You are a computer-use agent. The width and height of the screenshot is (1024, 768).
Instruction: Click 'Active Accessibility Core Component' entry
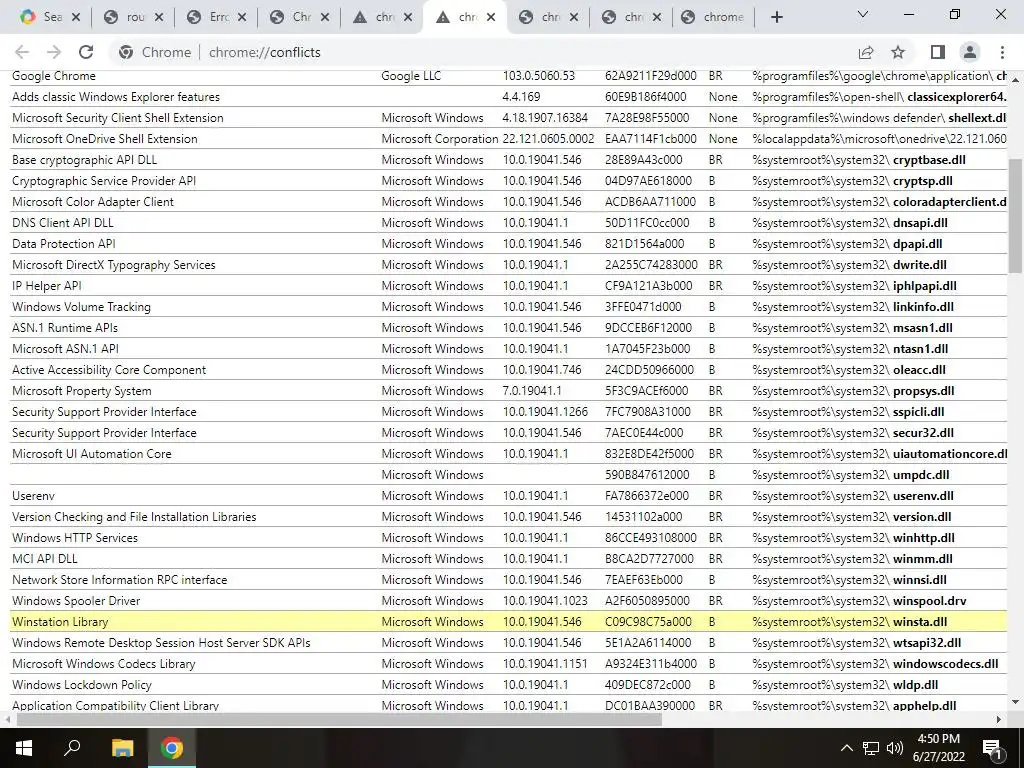(109, 370)
